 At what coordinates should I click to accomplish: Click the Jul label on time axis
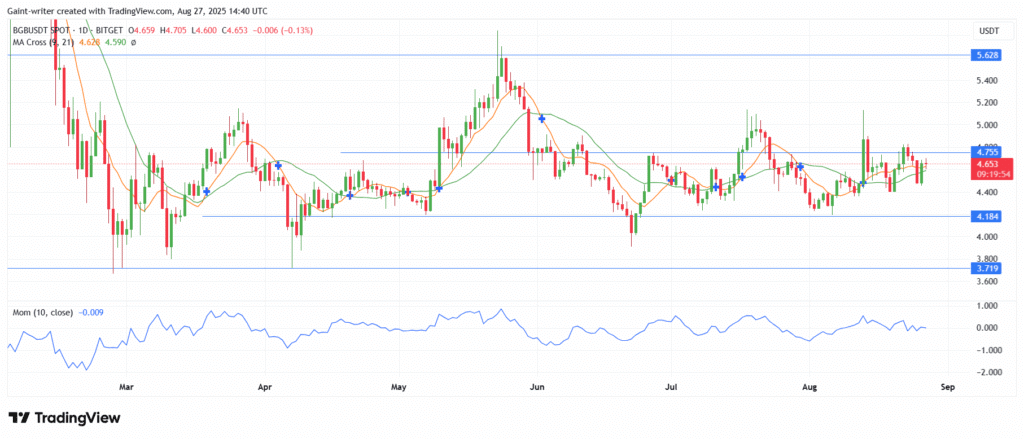pyautogui.click(x=672, y=387)
